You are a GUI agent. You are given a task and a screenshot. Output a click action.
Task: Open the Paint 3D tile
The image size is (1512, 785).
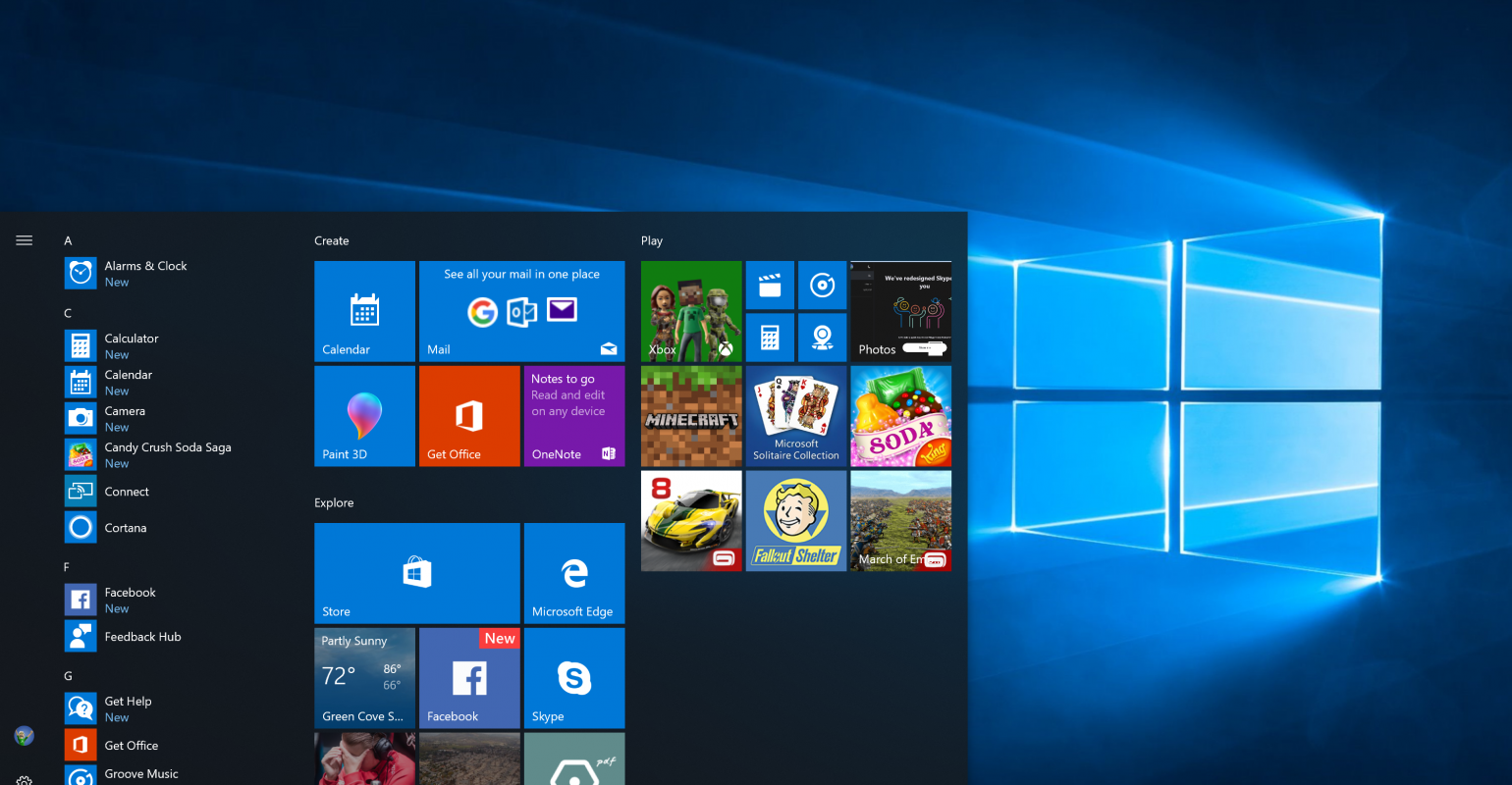click(364, 416)
